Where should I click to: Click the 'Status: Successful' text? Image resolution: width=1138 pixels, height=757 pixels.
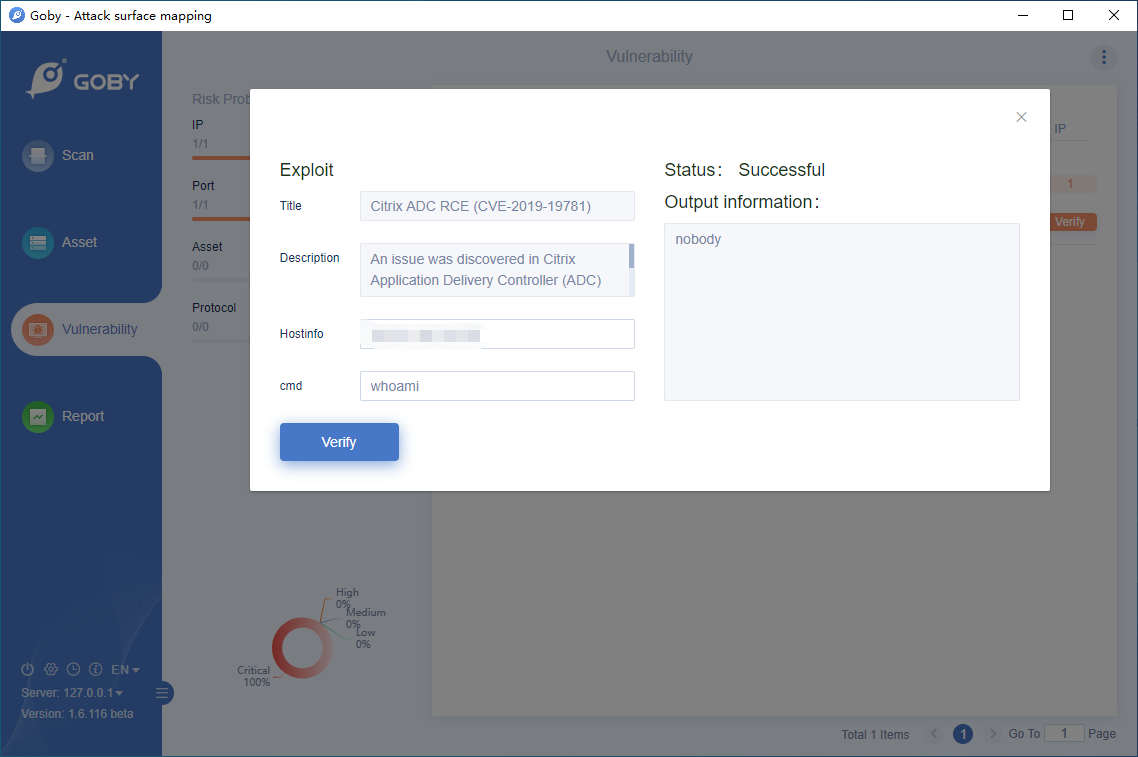(745, 170)
